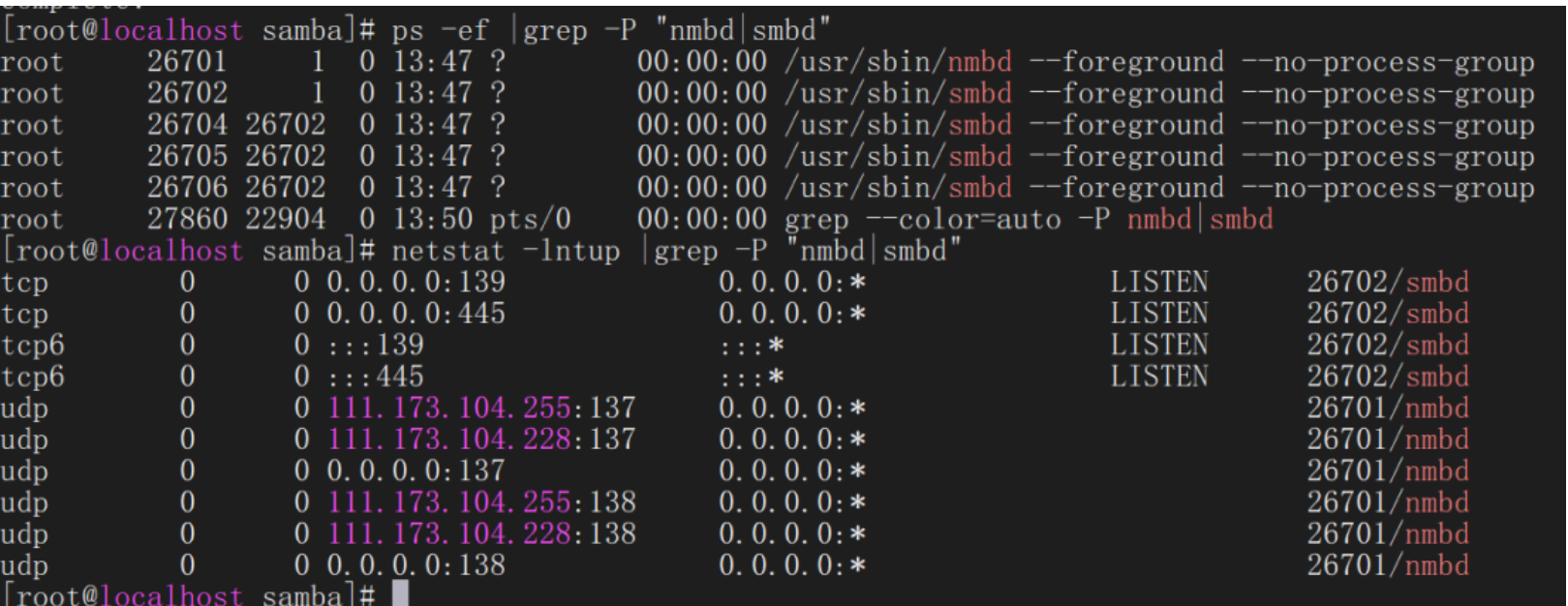
Task: Select the /usr/sbin/nmbd path in process list
Action: 898,63
